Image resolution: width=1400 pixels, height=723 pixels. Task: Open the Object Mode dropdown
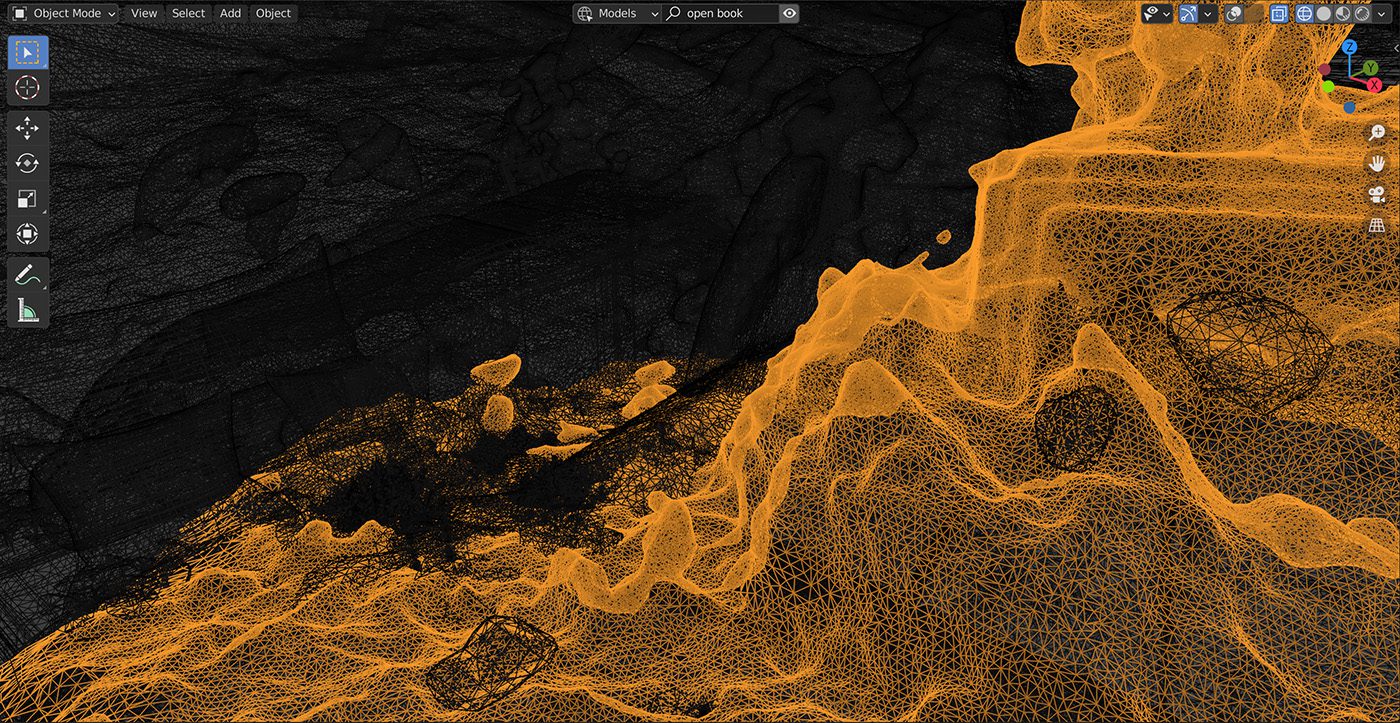coord(62,13)
